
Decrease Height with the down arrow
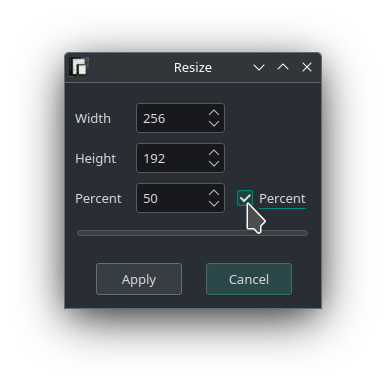coord(214,163)
